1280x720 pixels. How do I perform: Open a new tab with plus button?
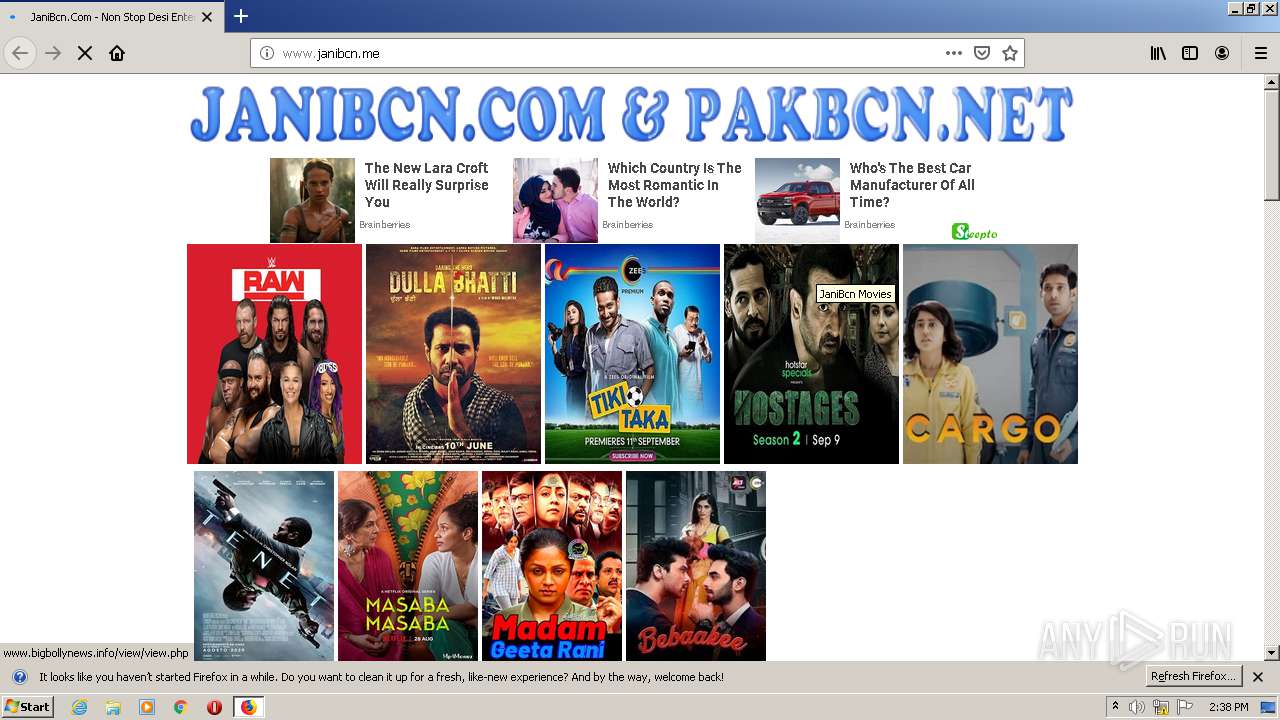[x=241, y=16]
